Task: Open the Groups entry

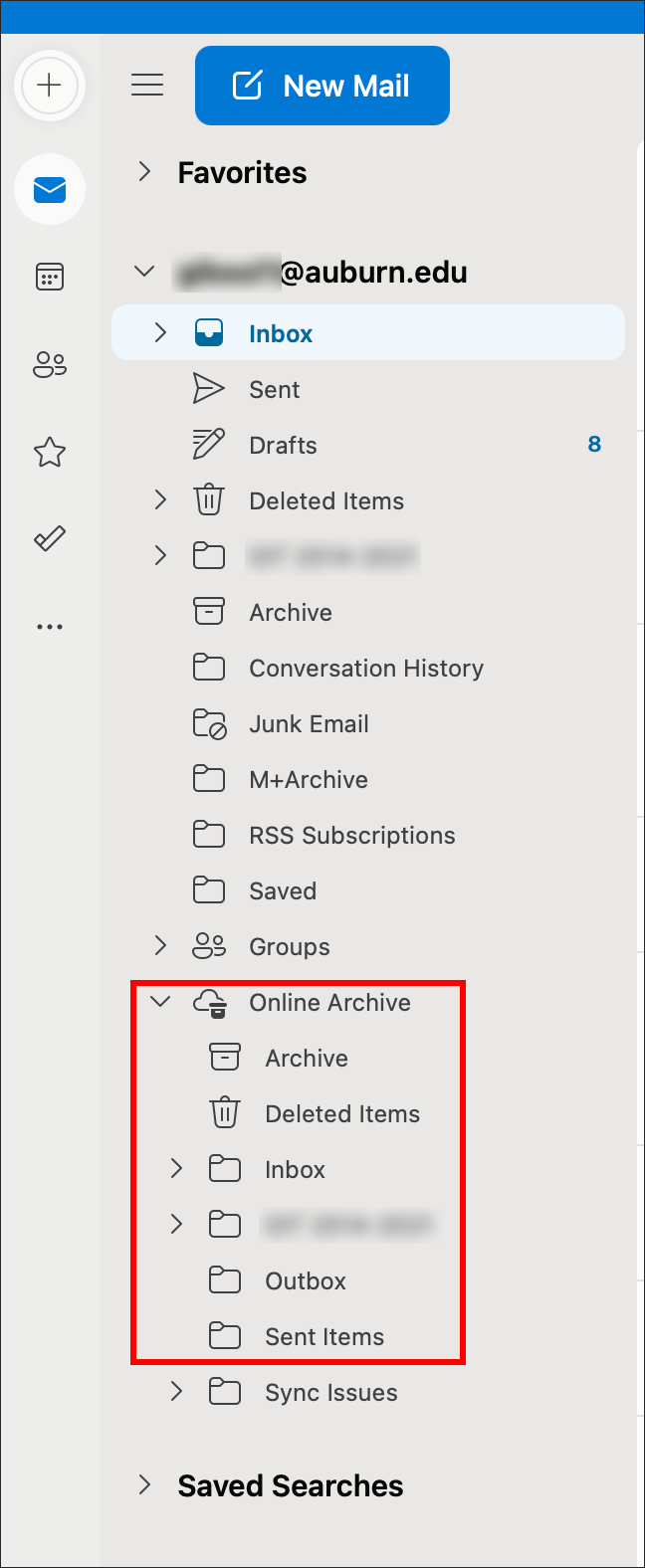Action: (290, 947)
